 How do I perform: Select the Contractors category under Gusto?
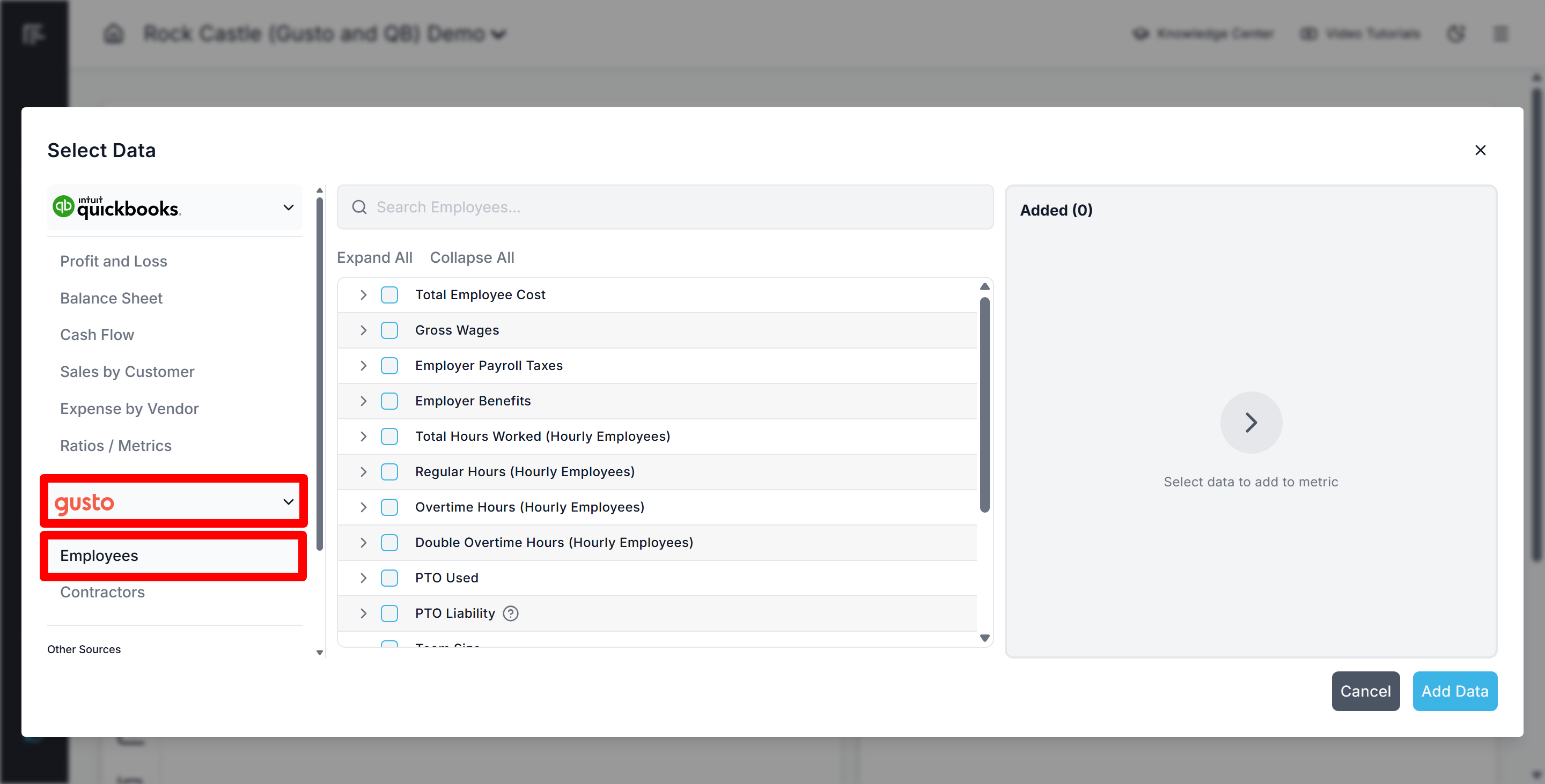[102, 592]
